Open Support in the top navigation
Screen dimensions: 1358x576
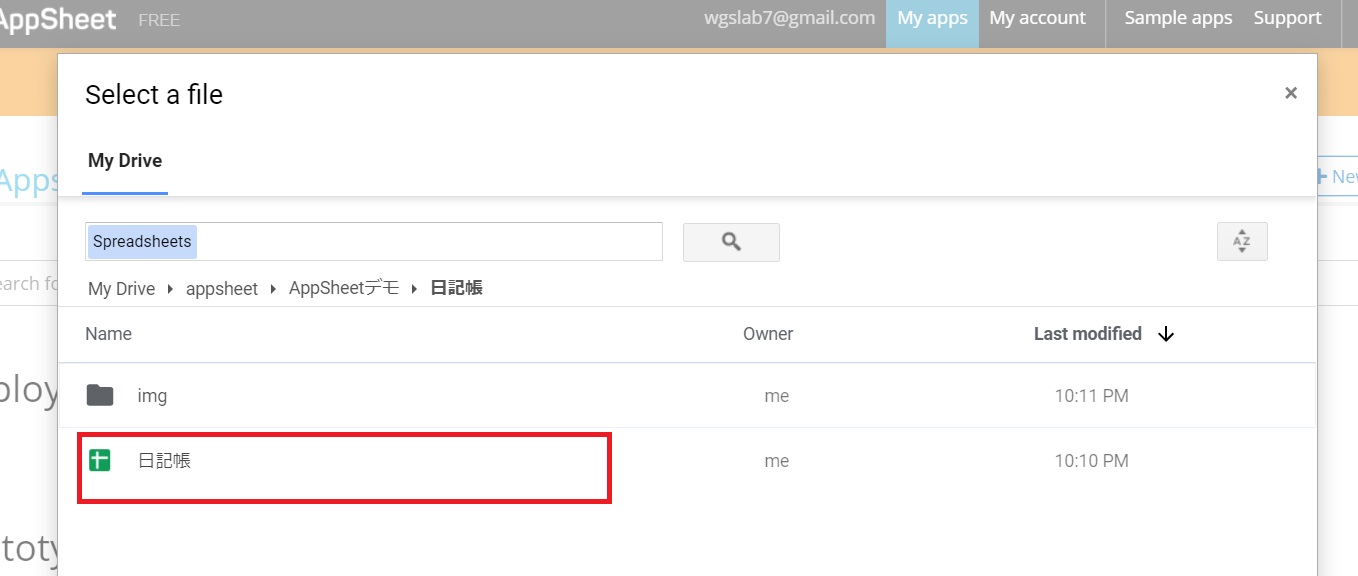[x=1288, y=19]
